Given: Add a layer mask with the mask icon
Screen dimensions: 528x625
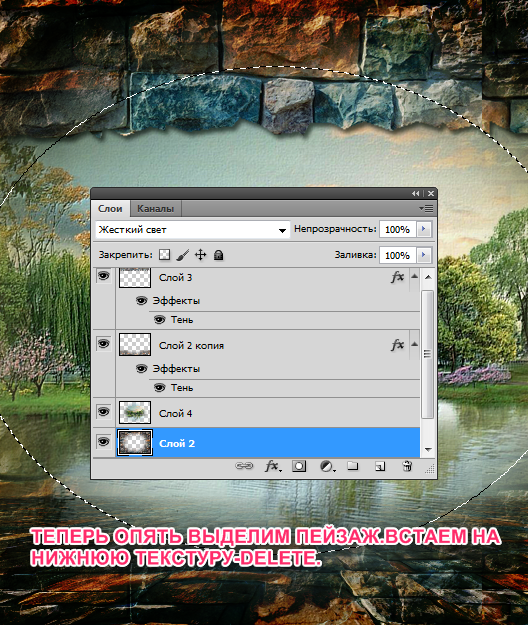Looking at the screenshot, I should pyautogui.click(x=299, y=466).
